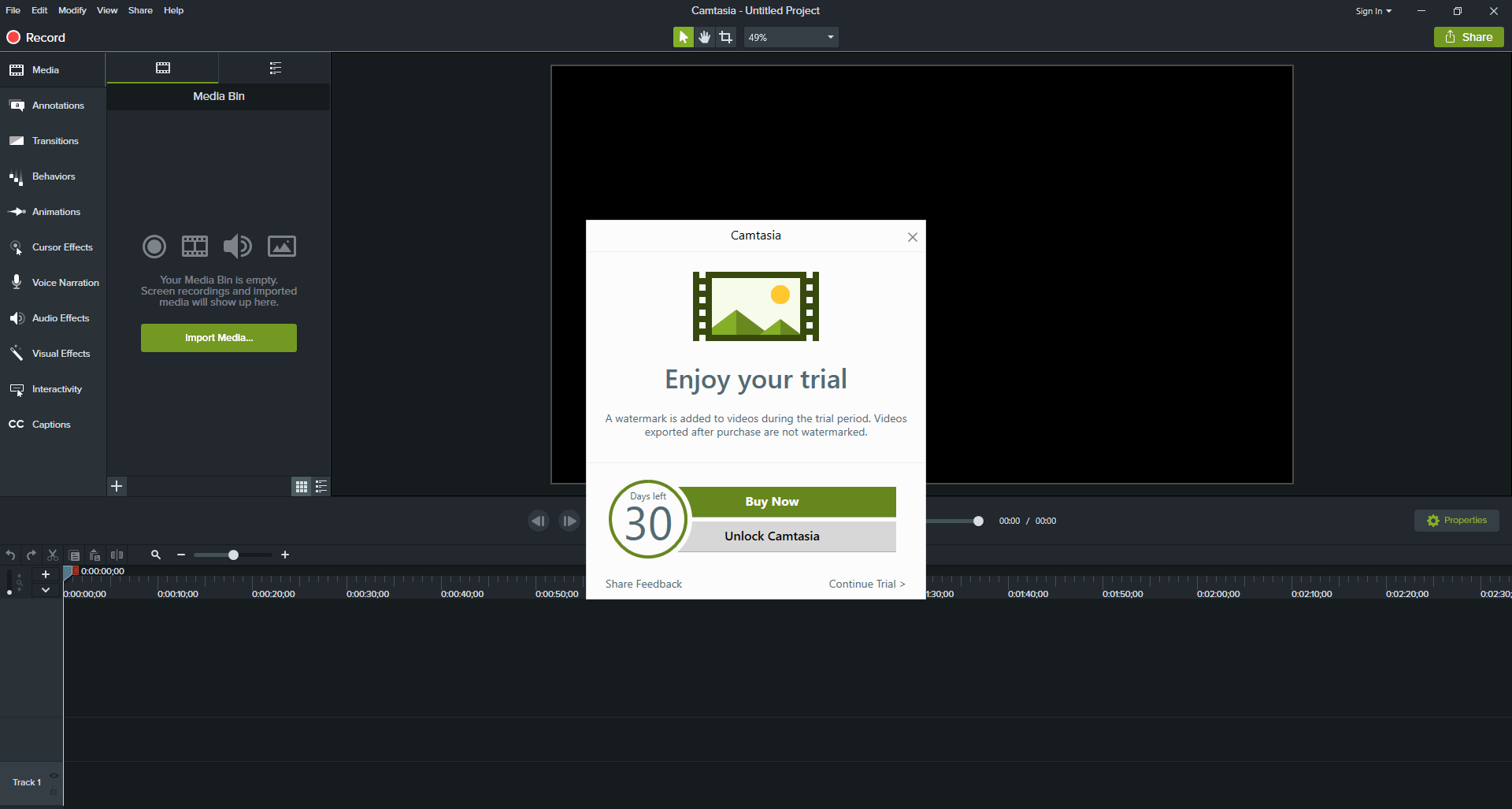Click the Split clip icon

click(117, 555)
